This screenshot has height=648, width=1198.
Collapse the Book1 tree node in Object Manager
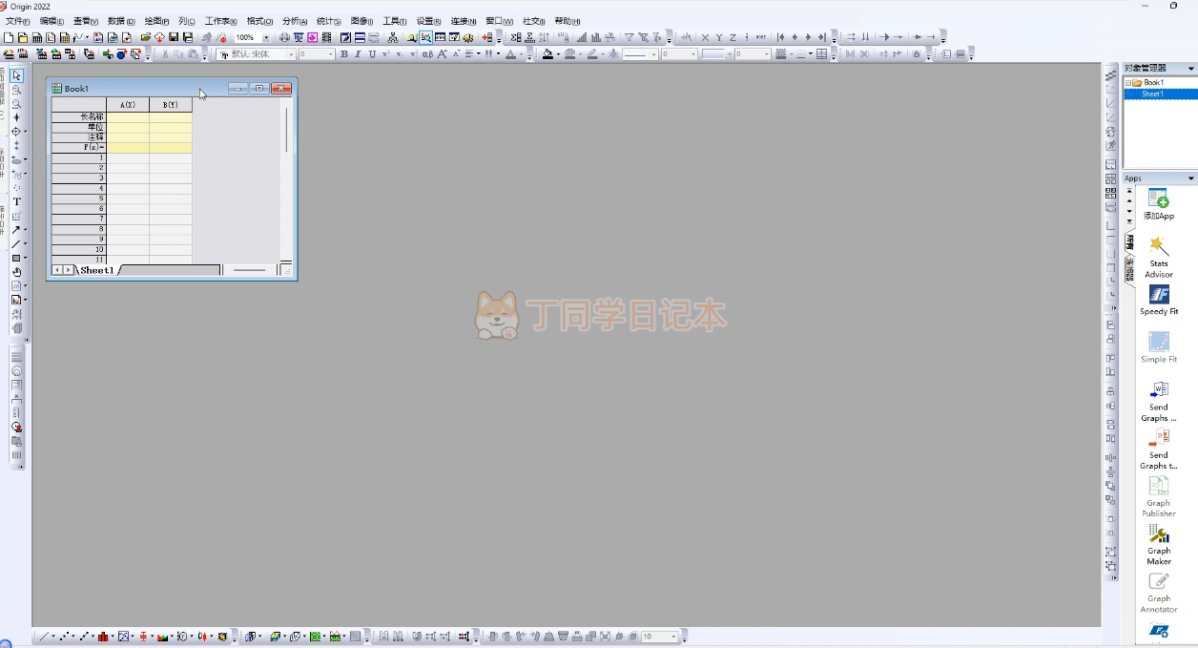[x=1128, y=83]
